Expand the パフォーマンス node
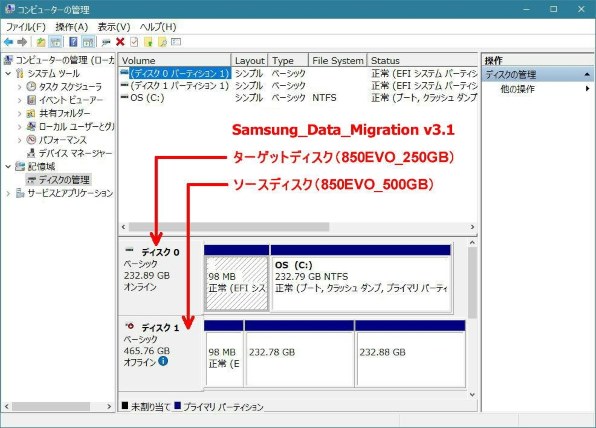This screenshot has width=596, height=428. (19, 140)
